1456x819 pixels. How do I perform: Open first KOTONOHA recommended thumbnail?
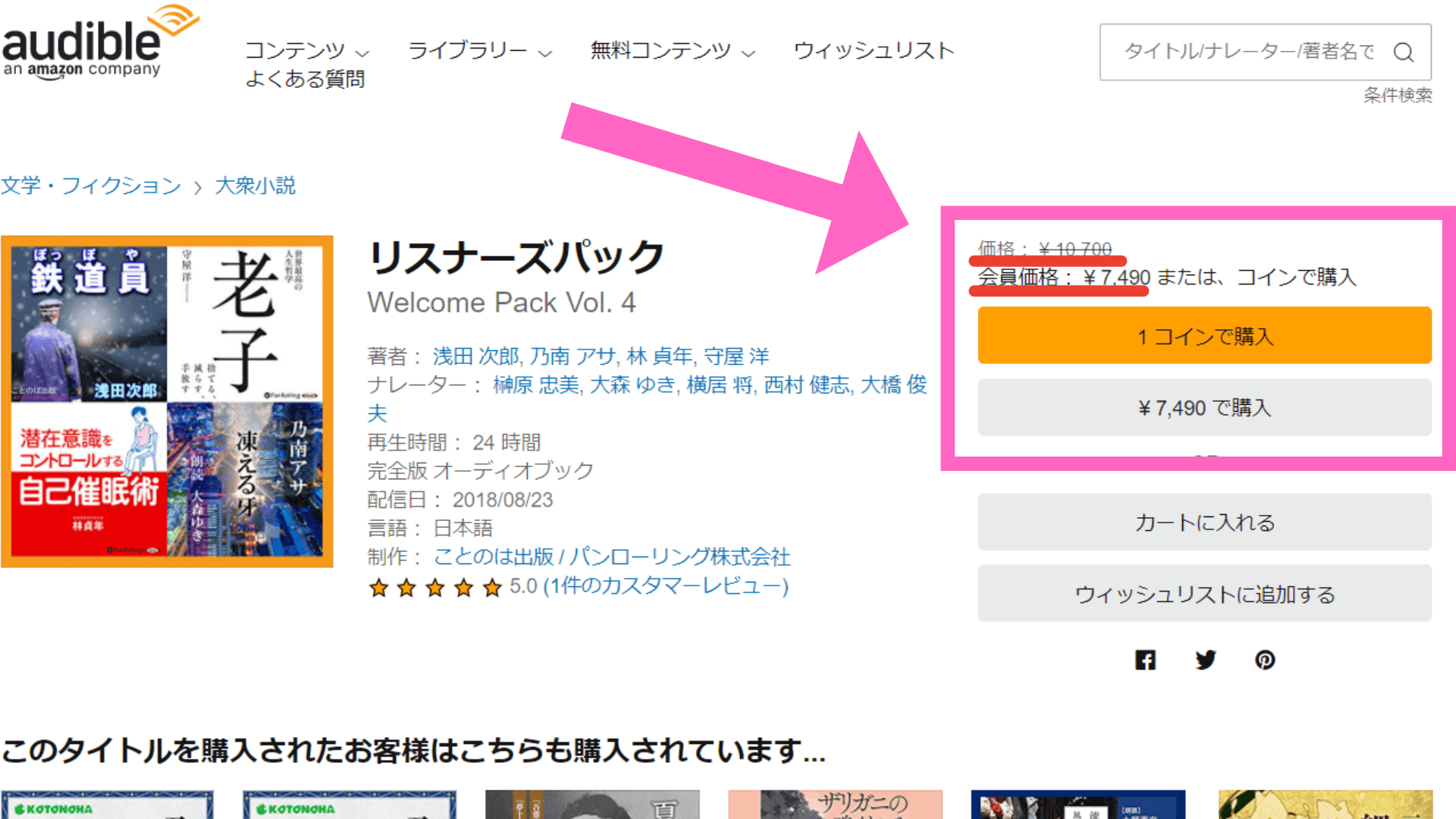[x=107, y=805]
